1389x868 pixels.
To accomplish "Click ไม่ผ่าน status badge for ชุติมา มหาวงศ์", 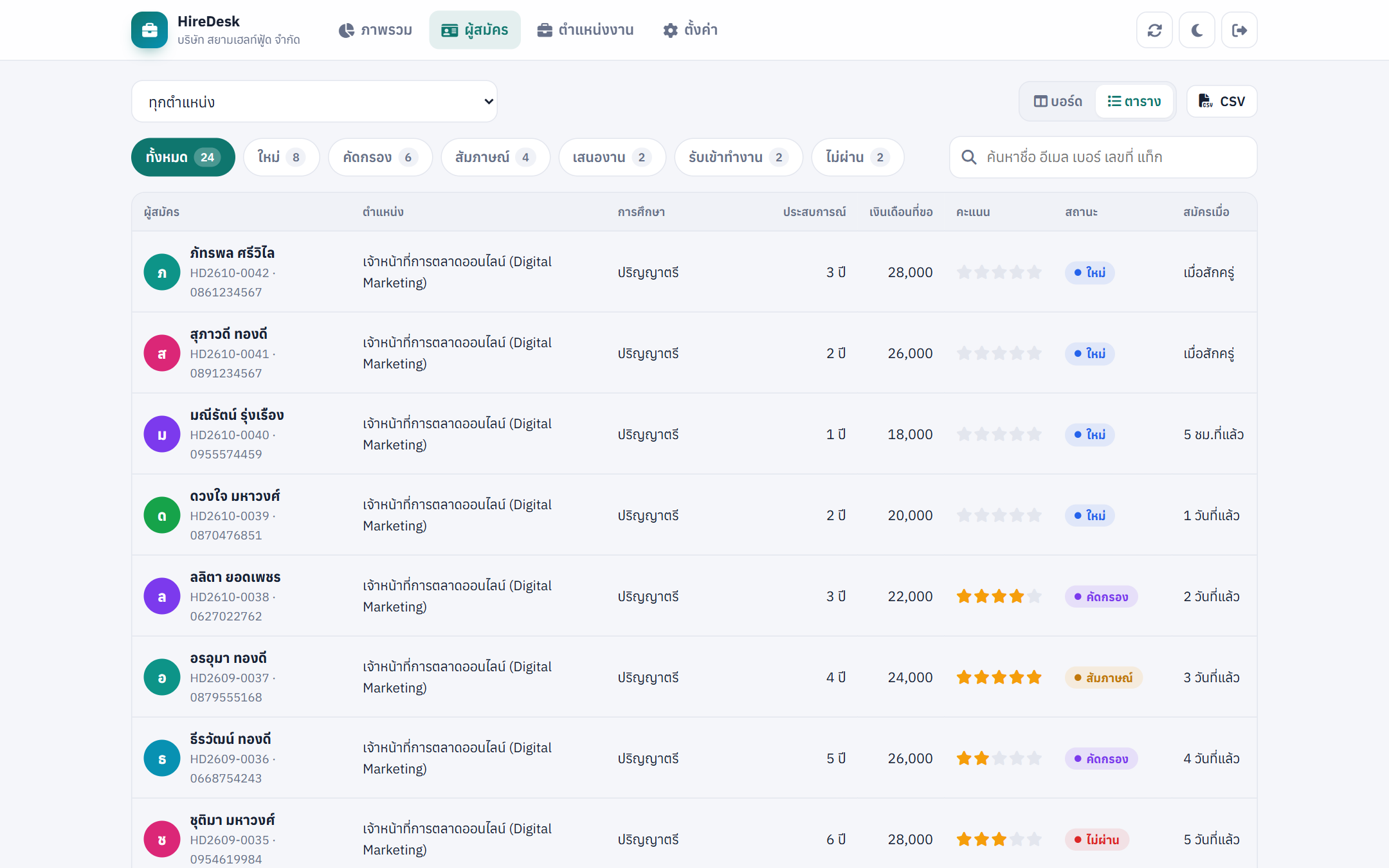I will [1096, 840].
